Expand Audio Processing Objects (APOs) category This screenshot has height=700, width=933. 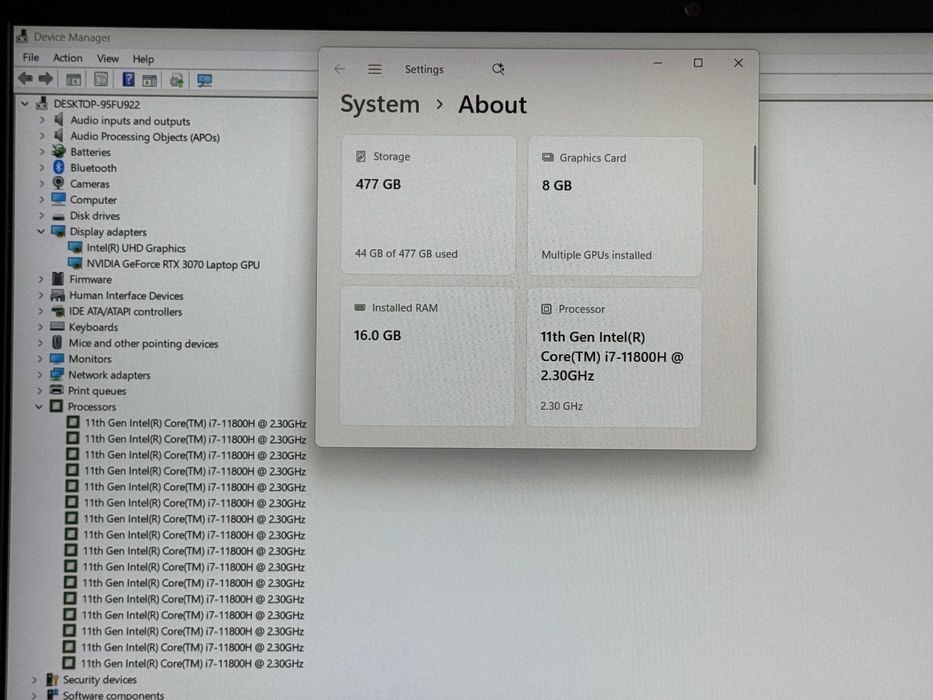click(x=42, y=136)
